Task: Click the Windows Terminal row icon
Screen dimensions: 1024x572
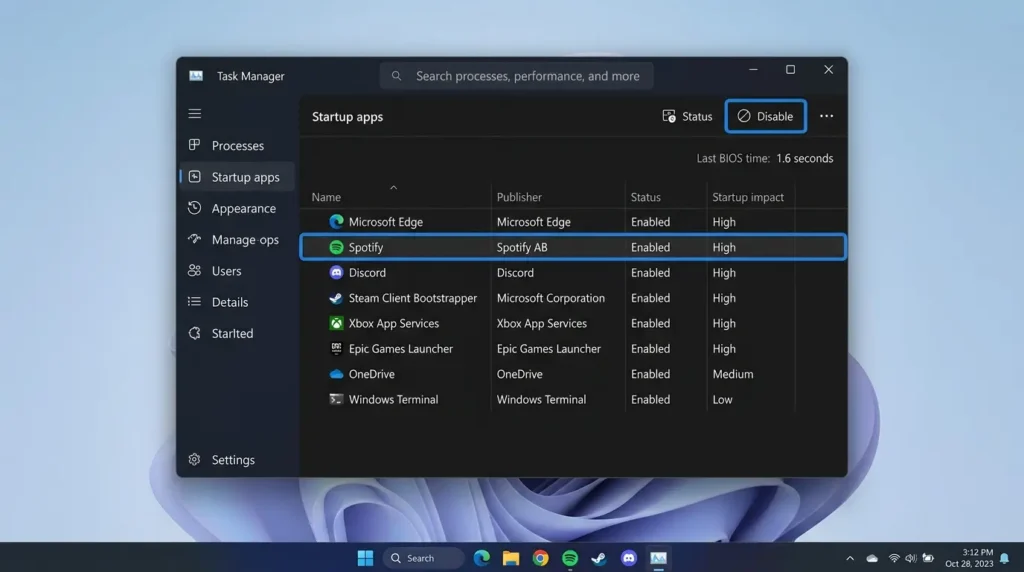Action: (336, 400)
